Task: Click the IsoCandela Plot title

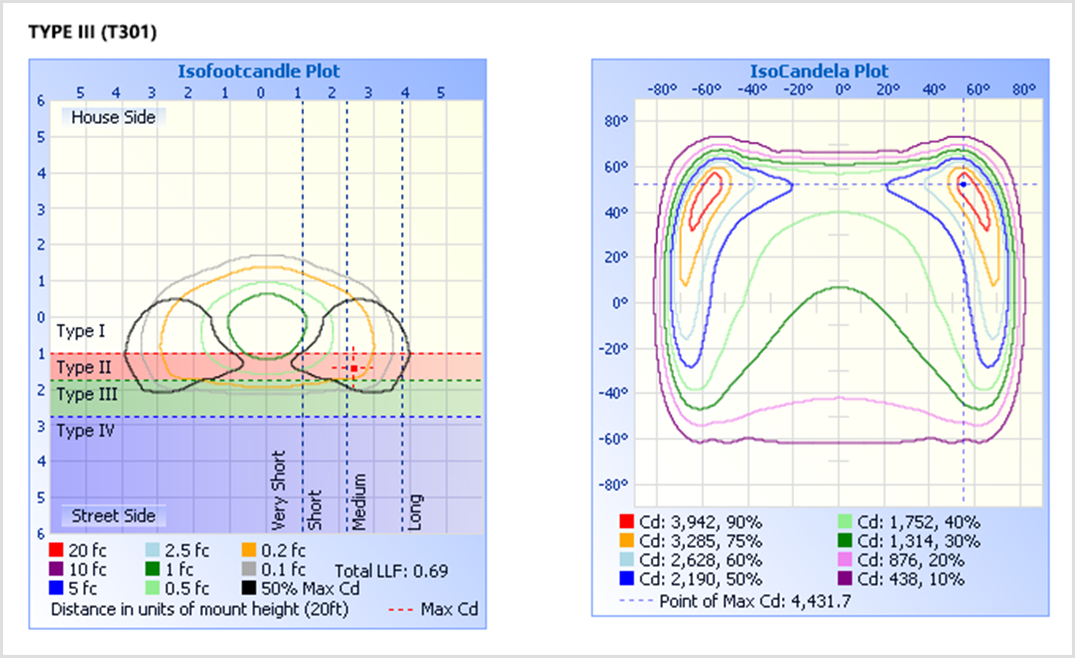Action: click(819, 71)
